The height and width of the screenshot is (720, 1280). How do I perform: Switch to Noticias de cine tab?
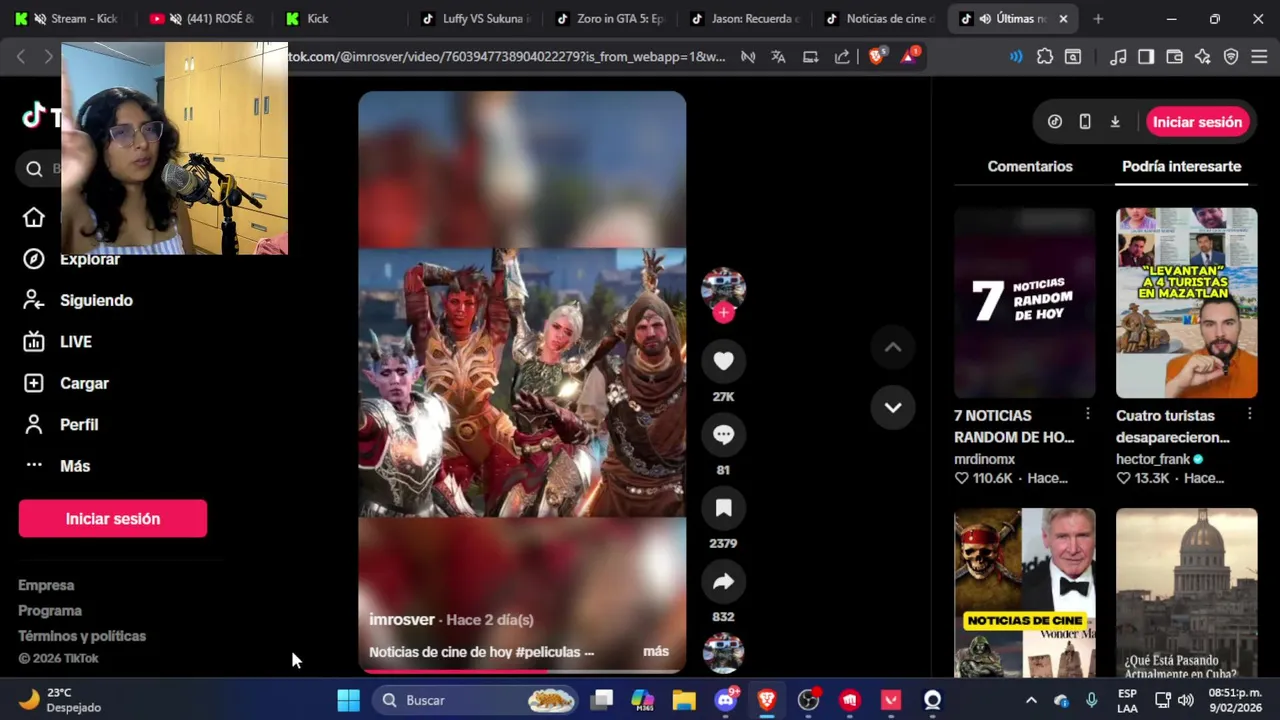click(880, 18)
